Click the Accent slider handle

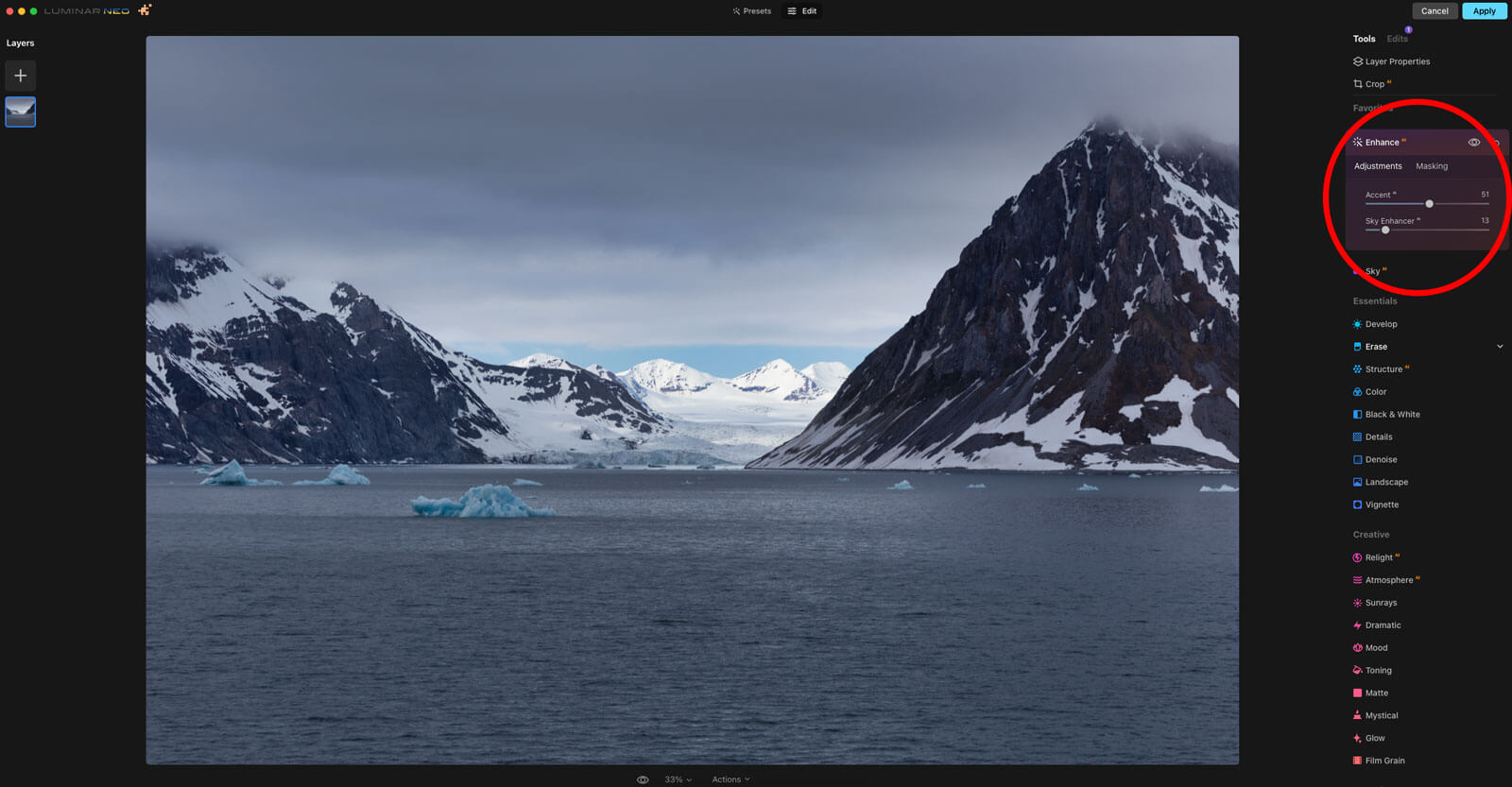click(1429, 204)
